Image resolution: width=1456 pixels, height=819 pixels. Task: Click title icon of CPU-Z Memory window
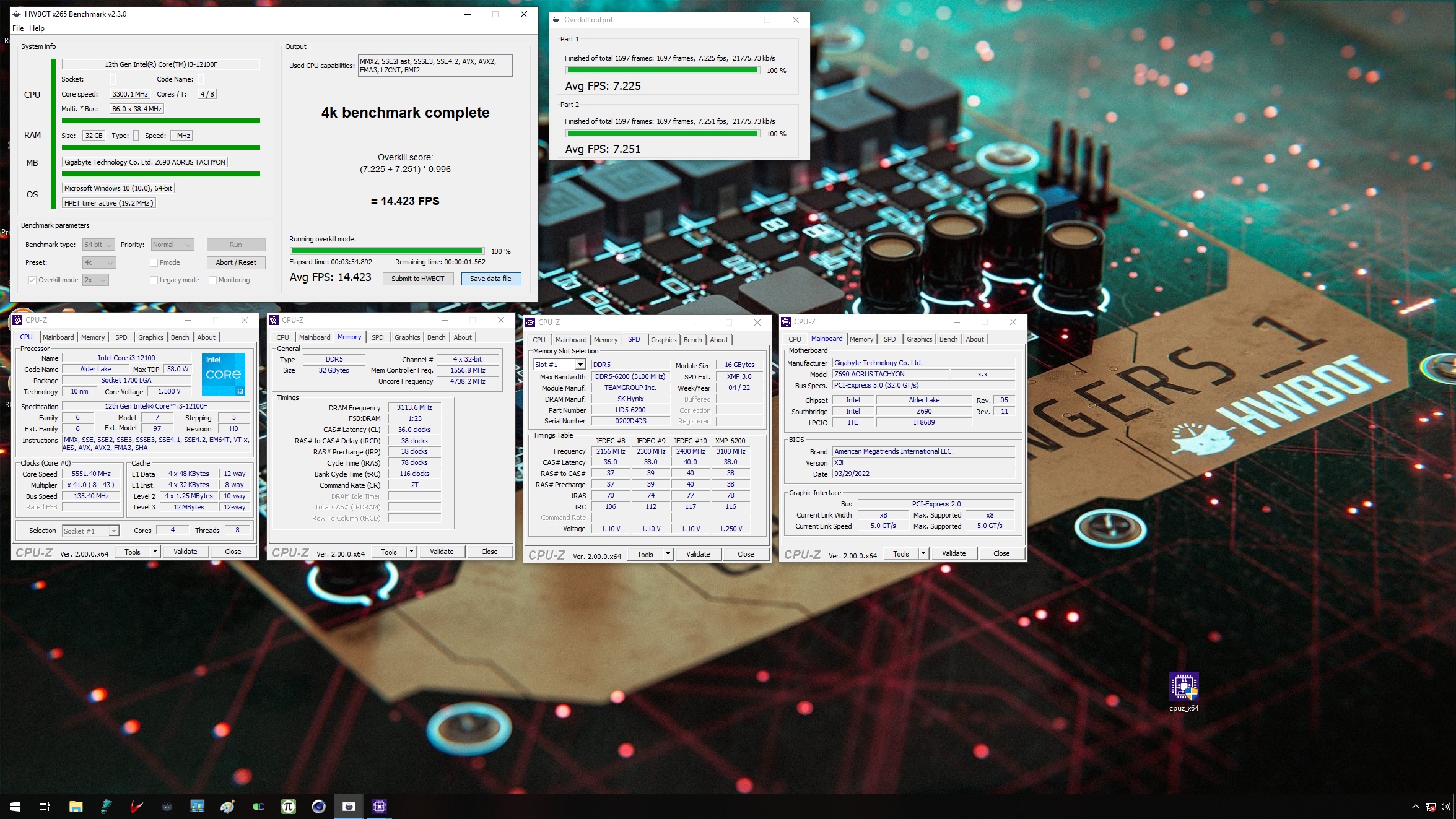pyautogui.click(x=274, y=320)
